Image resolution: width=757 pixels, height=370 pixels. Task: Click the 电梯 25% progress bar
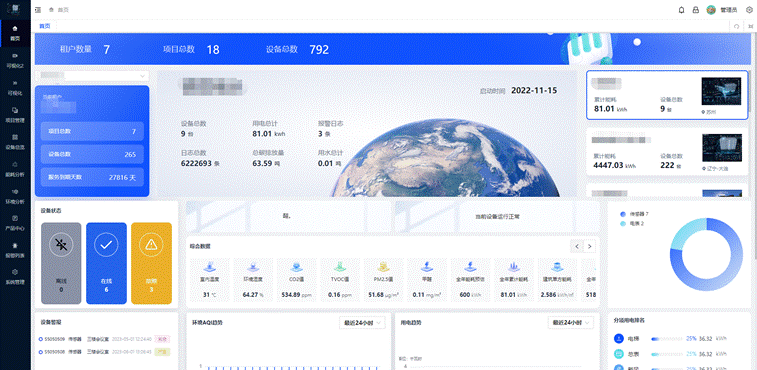(666, 339)
